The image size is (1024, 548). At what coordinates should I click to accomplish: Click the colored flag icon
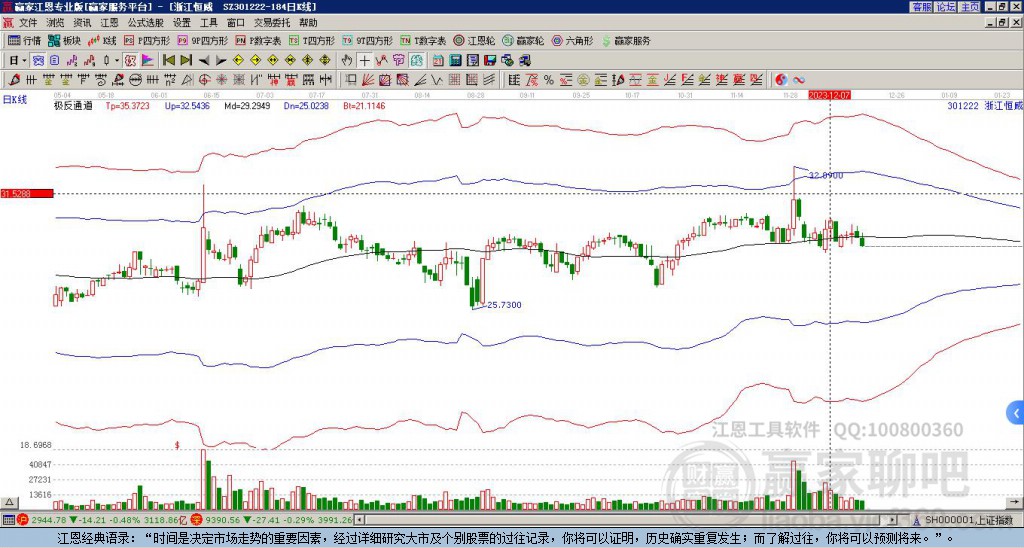pyautogui.click(x=148, y=61)
